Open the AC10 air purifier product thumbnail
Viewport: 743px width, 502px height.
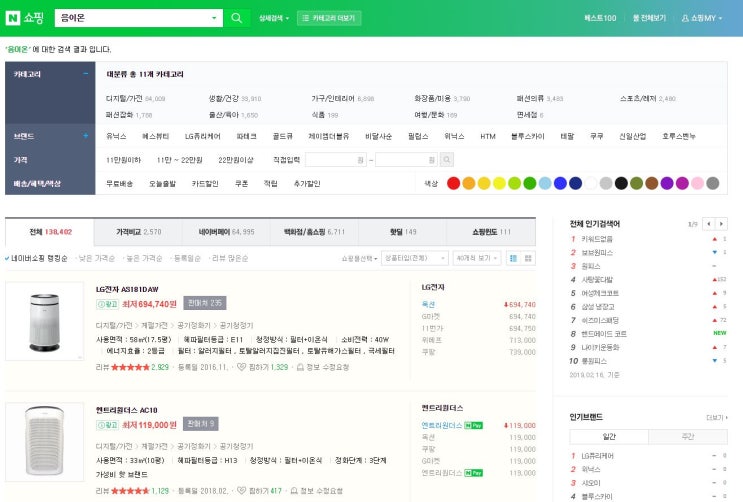(x=45, y=442)
